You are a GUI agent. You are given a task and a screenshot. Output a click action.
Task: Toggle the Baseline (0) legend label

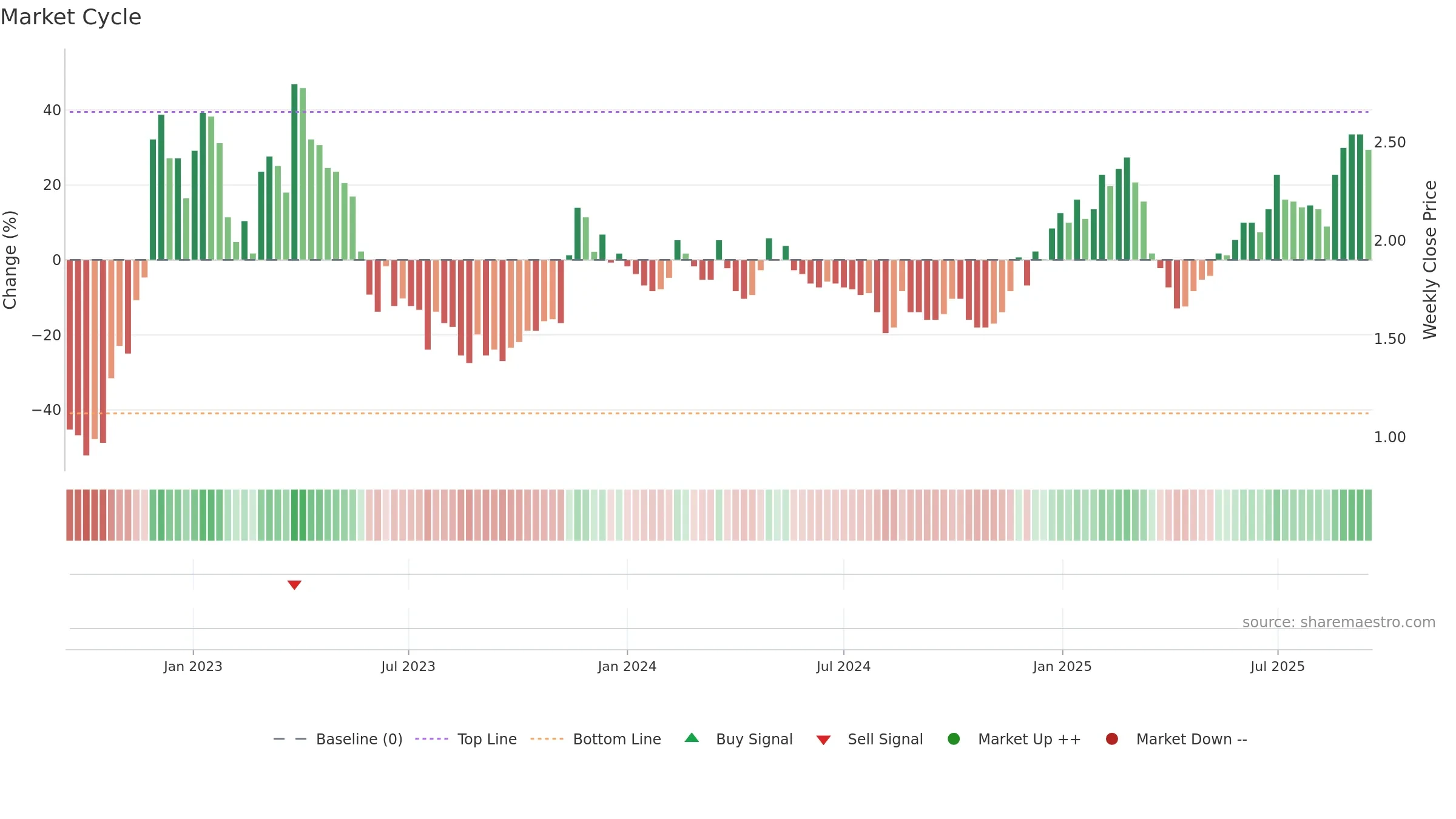[x=359, y=740]
